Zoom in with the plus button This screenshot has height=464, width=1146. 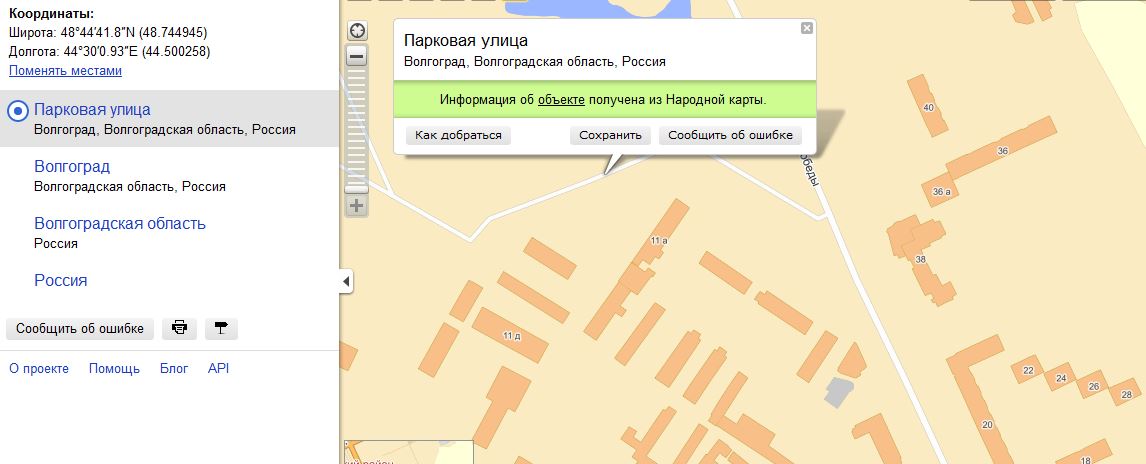click(x=357, y=206)
